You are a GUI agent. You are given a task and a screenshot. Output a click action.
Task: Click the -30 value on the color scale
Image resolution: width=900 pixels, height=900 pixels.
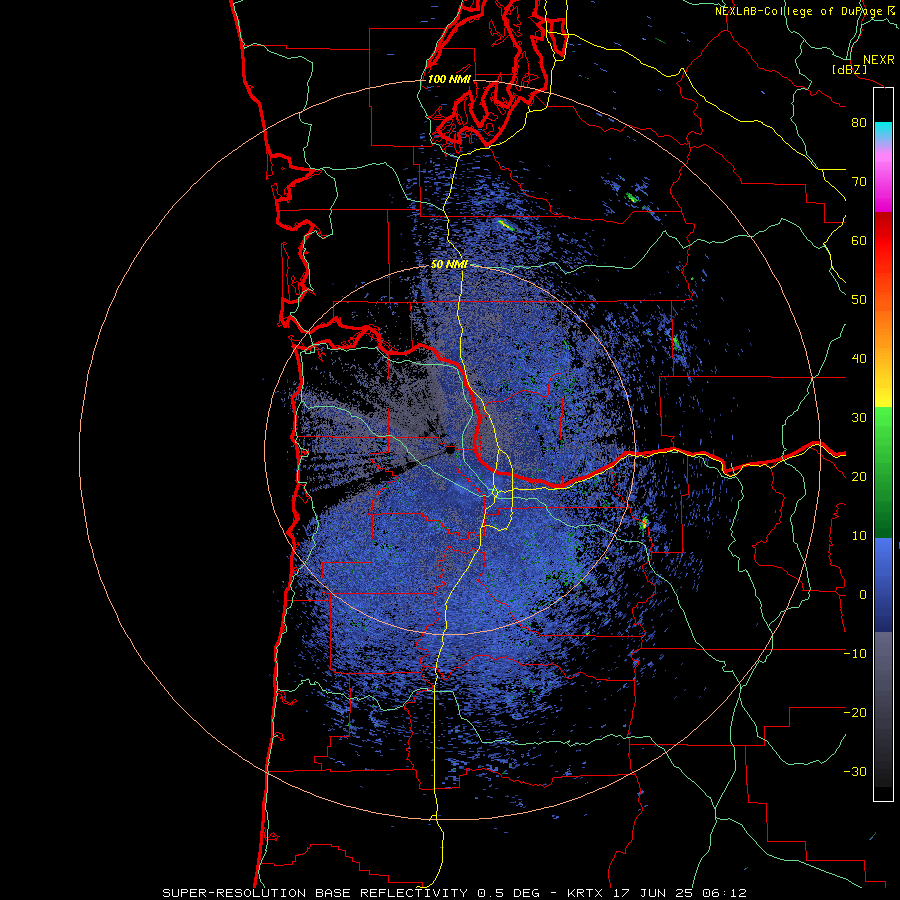(x=855, y=771)
